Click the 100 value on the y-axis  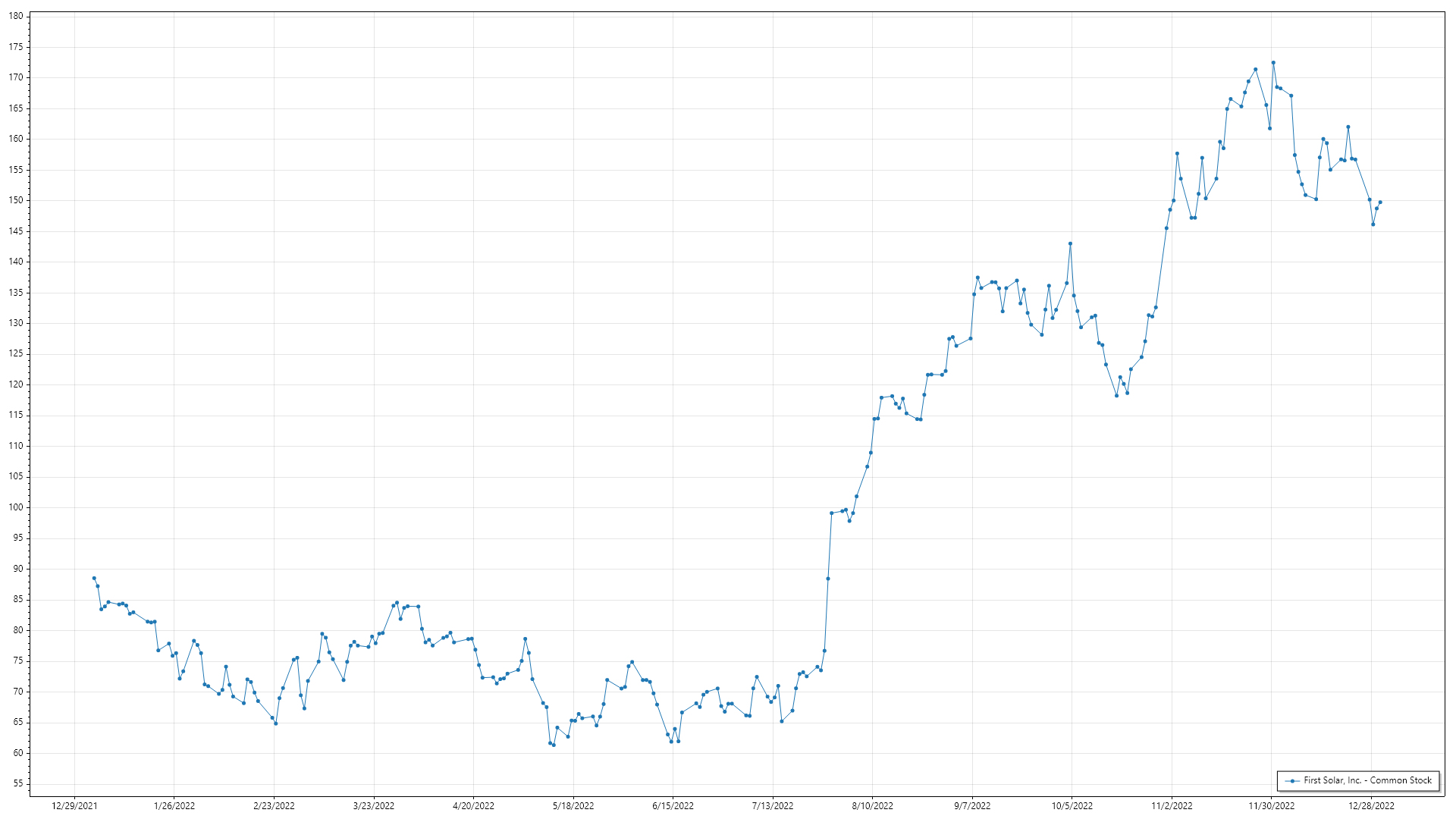(16, 507)
